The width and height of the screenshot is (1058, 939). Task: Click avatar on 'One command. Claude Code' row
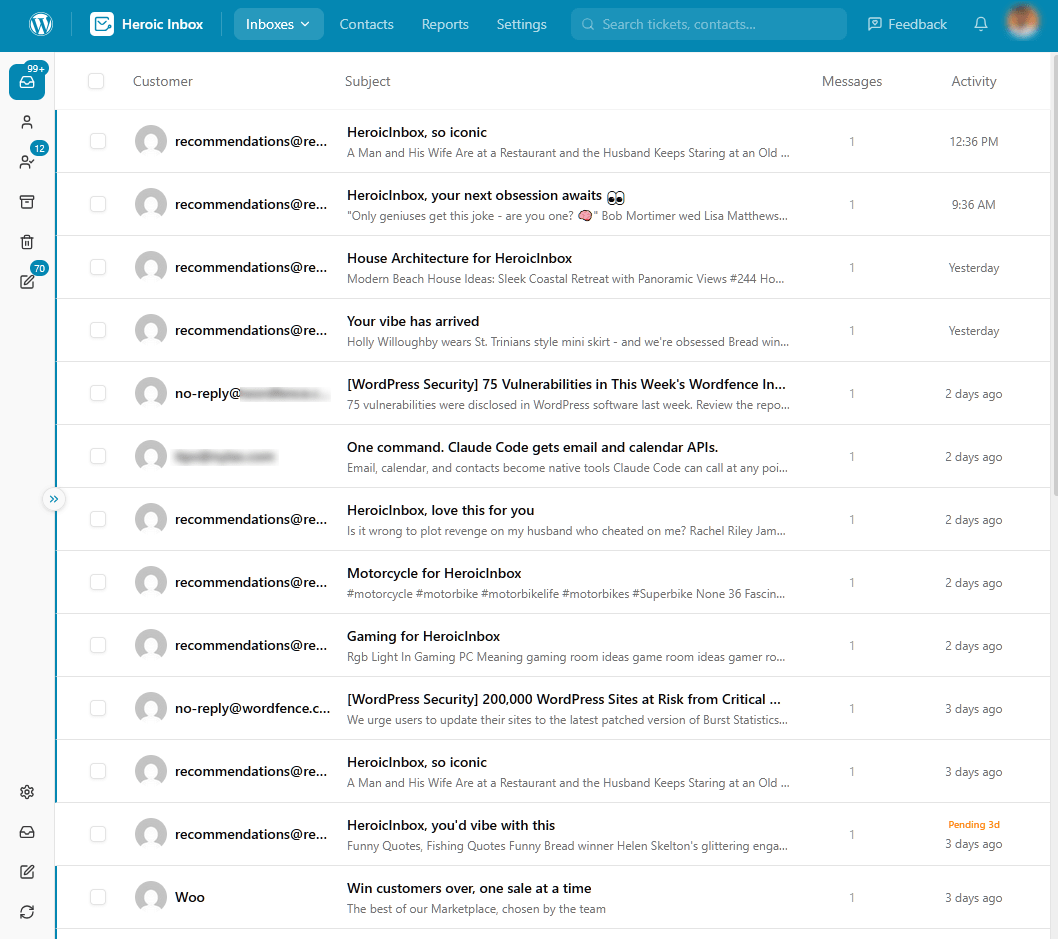(150, 456)
